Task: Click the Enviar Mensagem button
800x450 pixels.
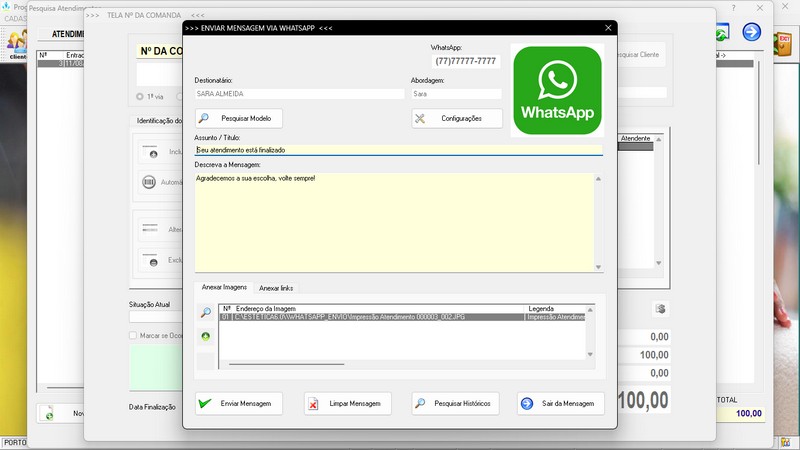Action: tap(239, 404)
